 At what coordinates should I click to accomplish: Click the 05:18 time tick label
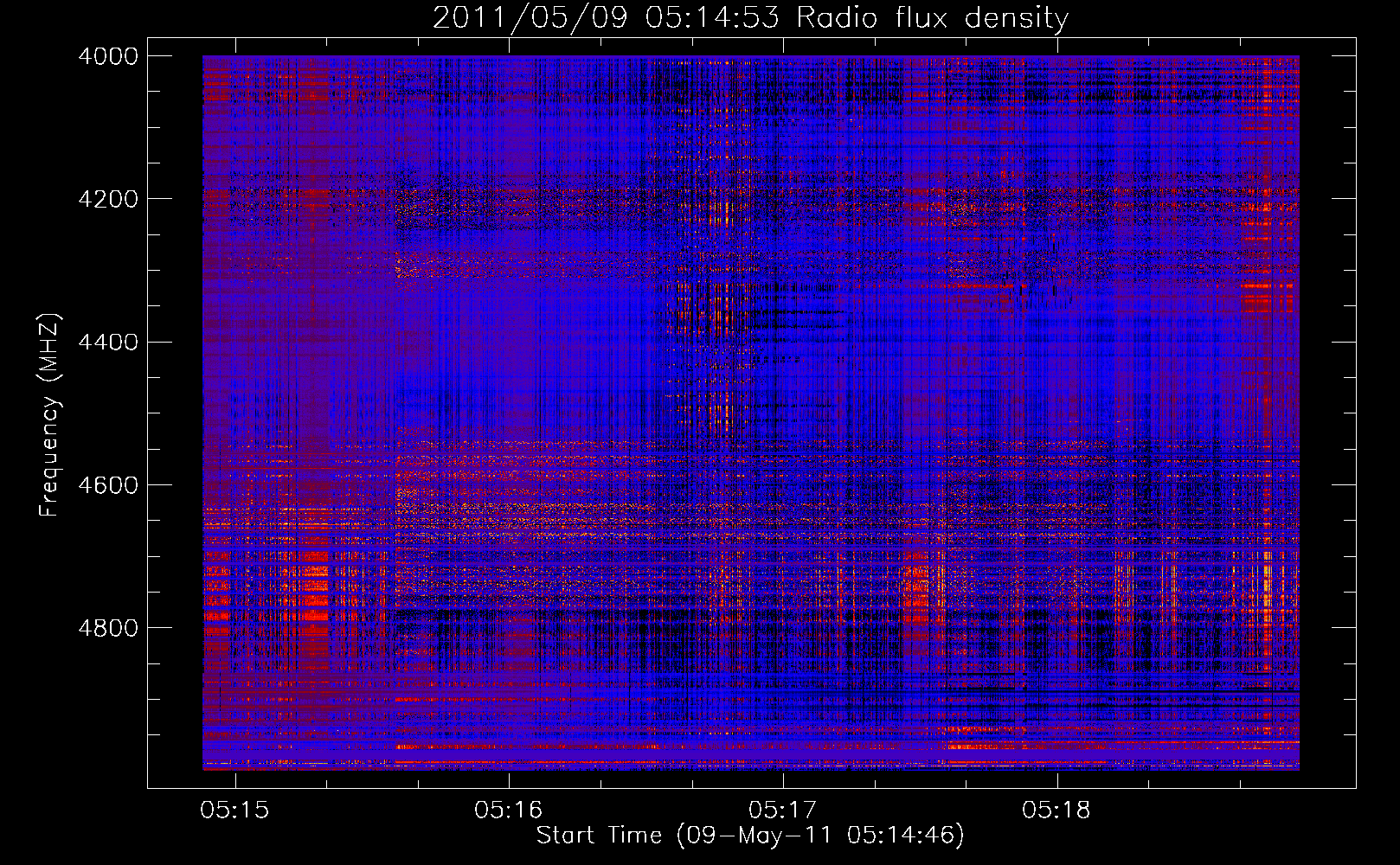tap(1056, 811)
